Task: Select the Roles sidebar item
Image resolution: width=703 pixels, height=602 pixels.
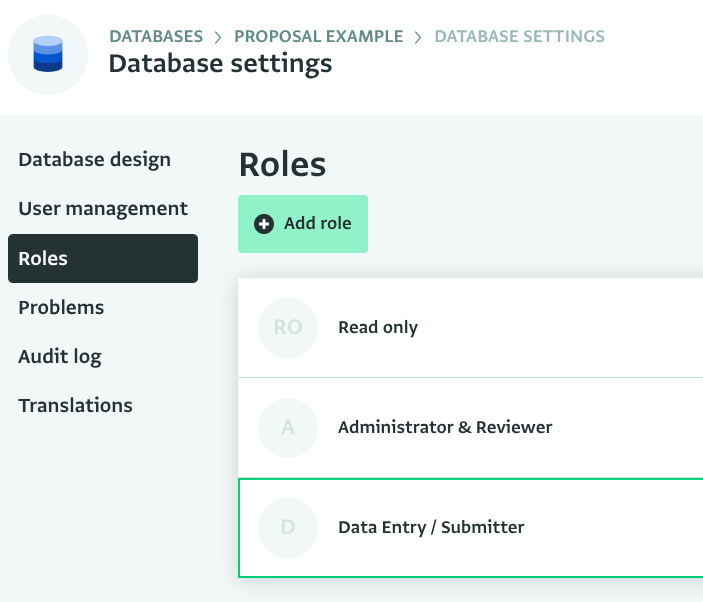Action: click(x=103, y=258)
